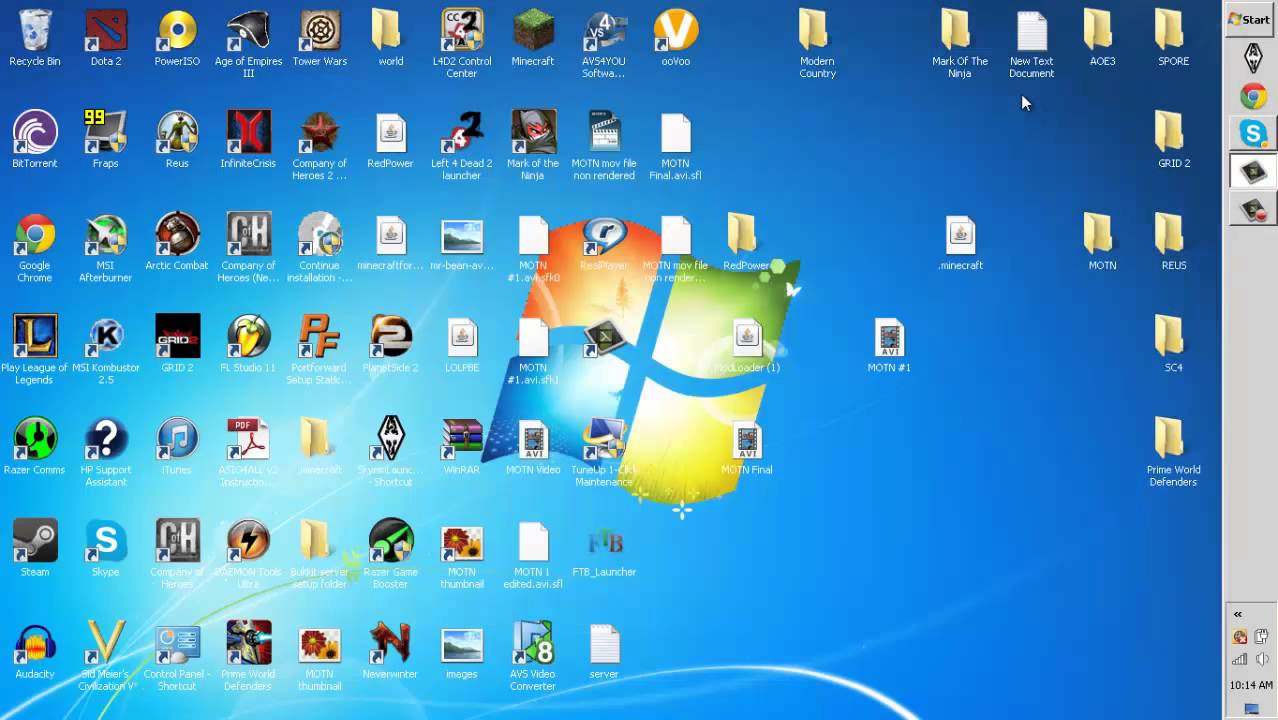The height and width of the screenshot is (720, 1278).
Task: Show hidden tray icons chevron
Action: click(x=1237, y=614)
